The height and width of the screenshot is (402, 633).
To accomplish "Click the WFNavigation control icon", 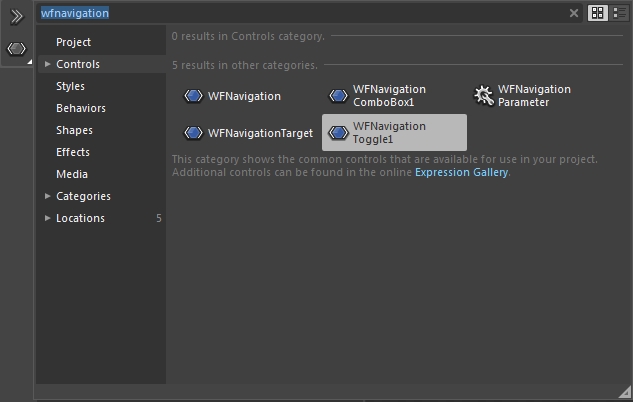I will (193, 96).
